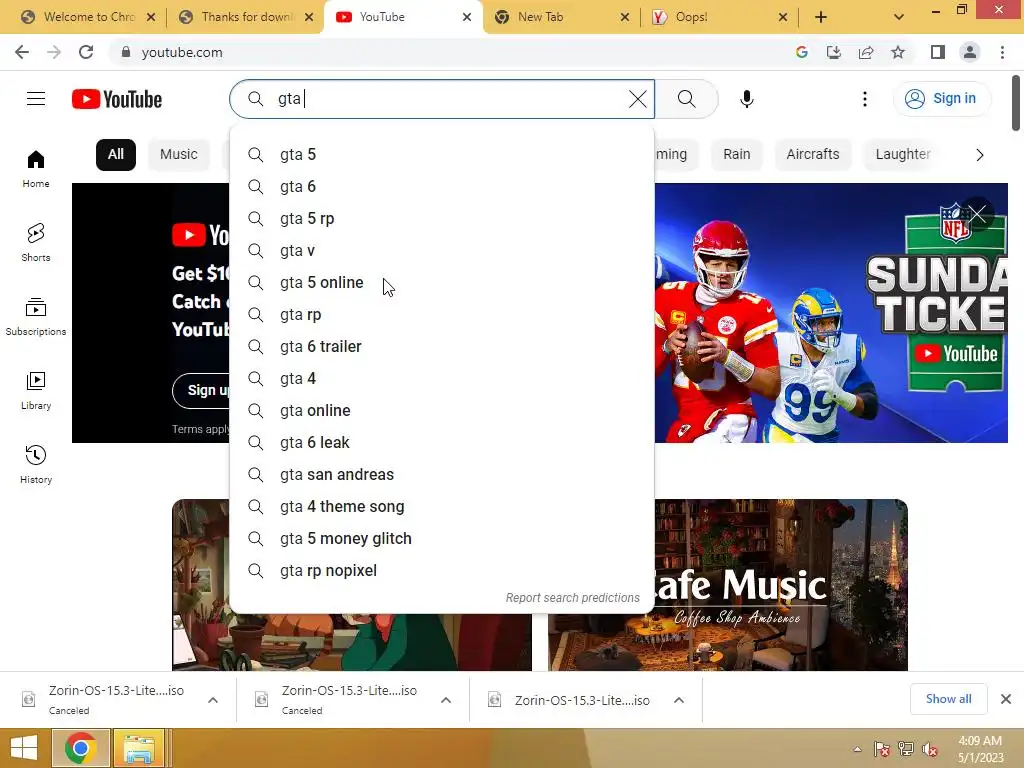Choose suggestion "gta 4 theme song"
The image size is (1024, 768).
tap(441, 507)
